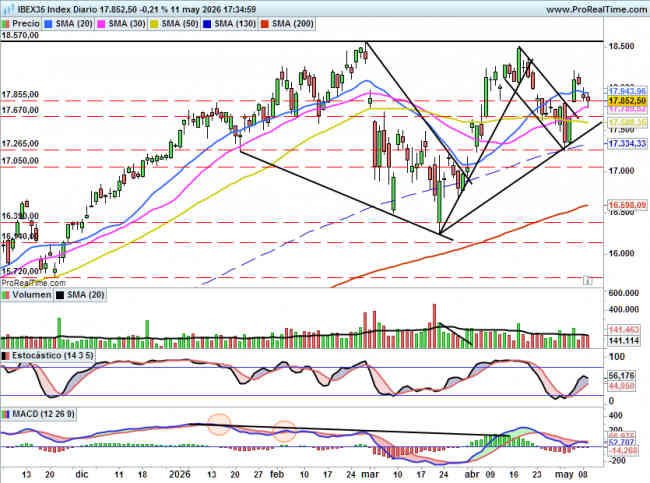Click the 'may' month label on time axis

tap(564, 474)
